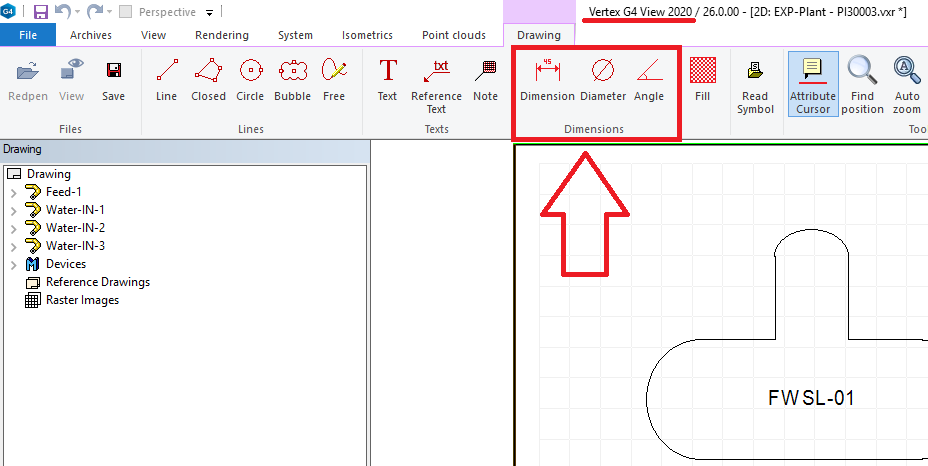Pick the Circle drawing tool

point(250,80)
